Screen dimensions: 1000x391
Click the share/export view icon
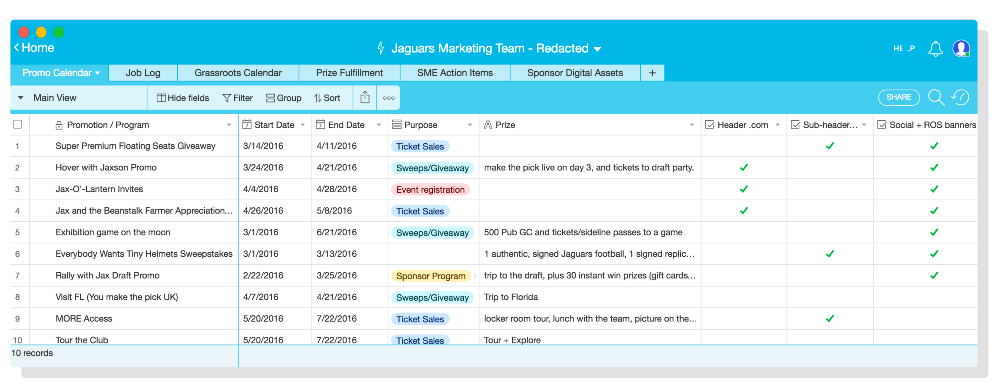(365, 98)
